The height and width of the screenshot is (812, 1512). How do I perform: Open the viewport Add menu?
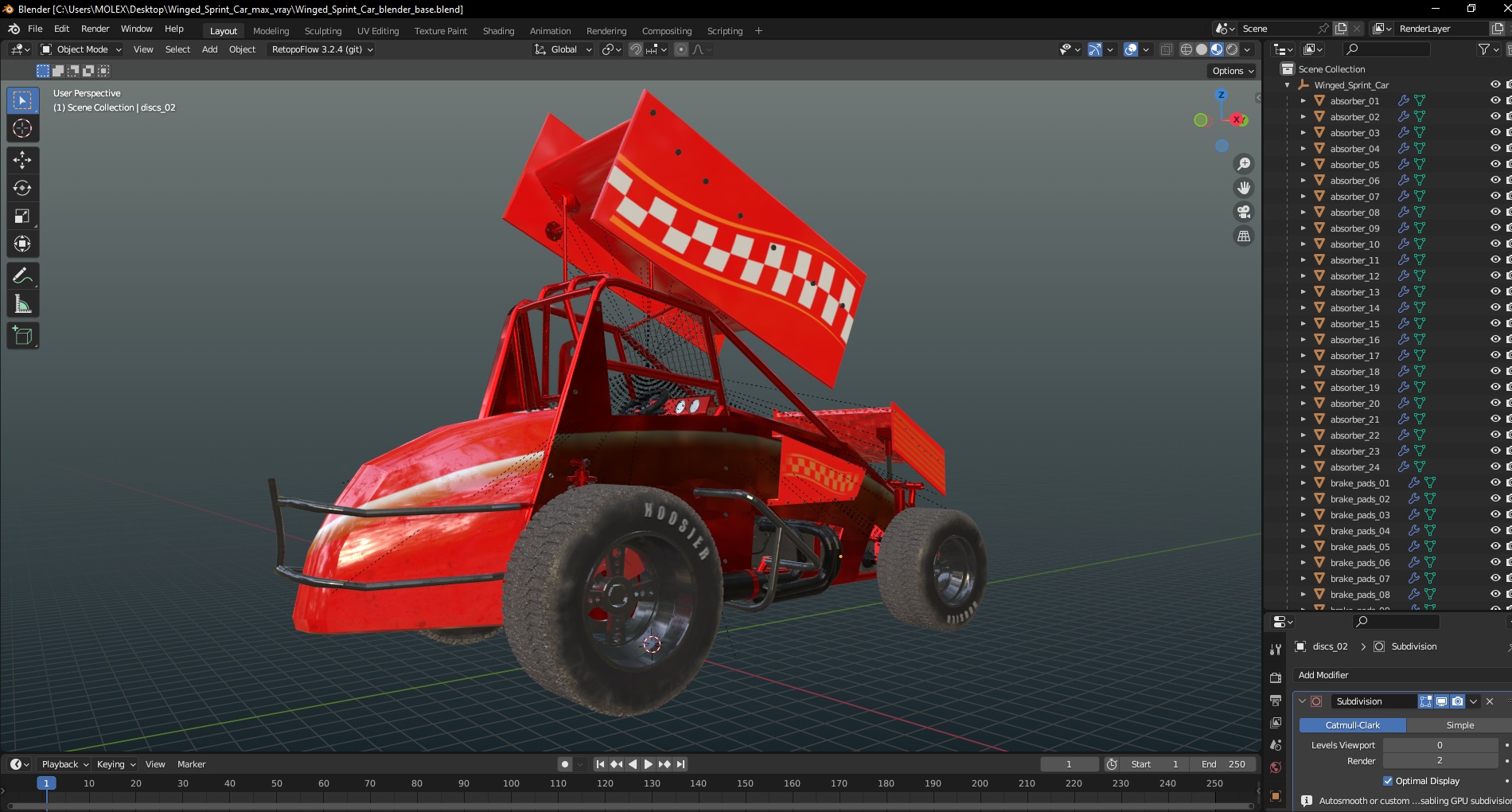(209, 49)
